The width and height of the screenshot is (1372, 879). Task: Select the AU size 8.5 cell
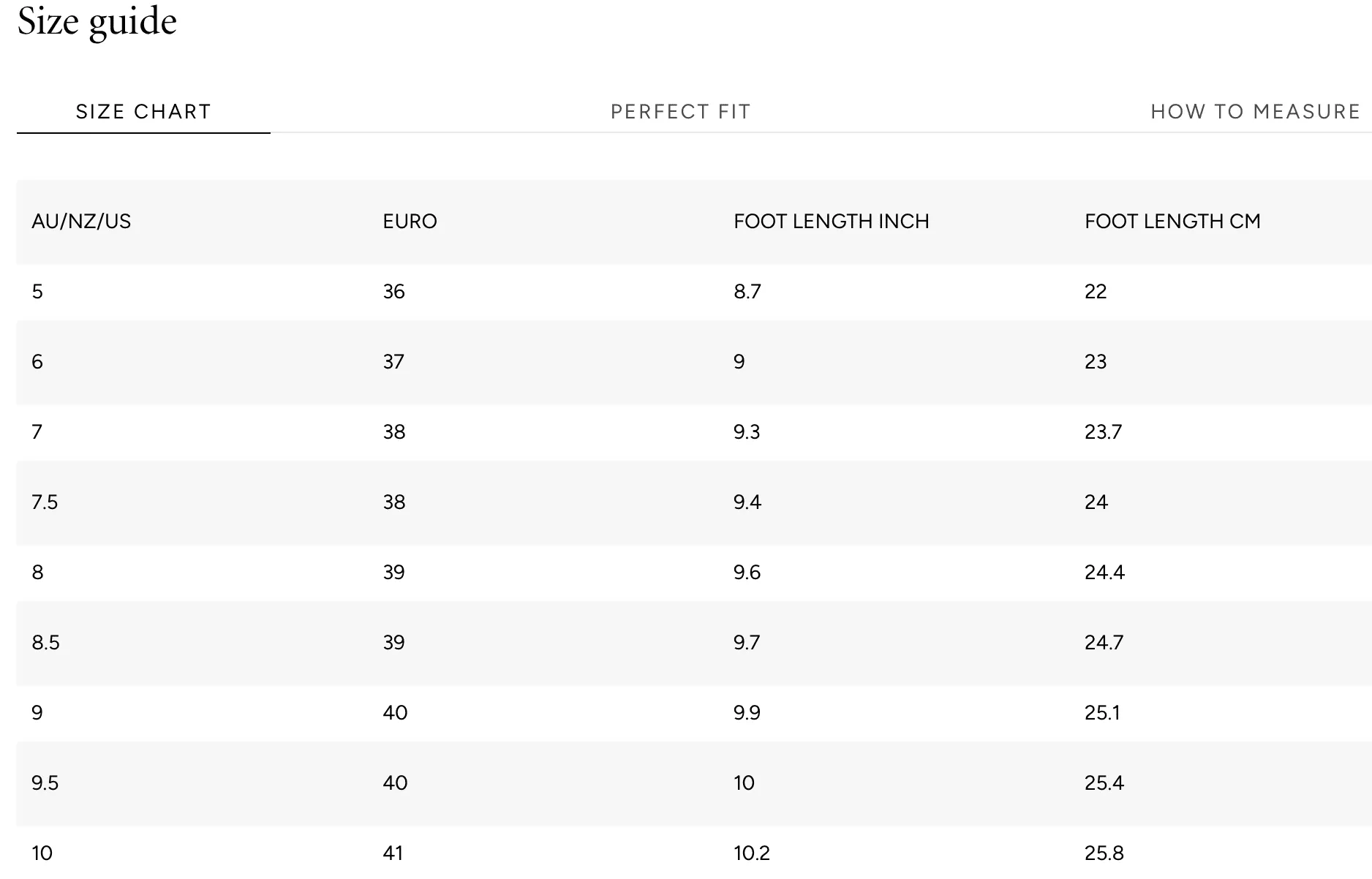pyautogui.click(x=45, y=643)
